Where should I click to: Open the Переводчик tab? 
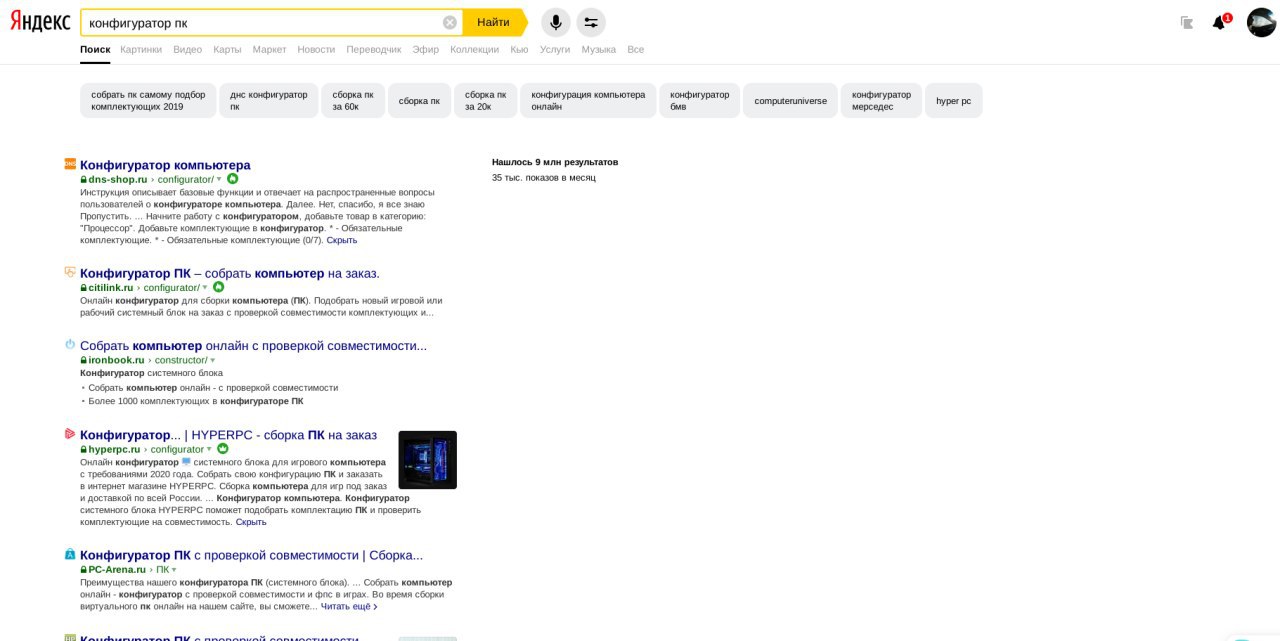coord(373,49)
